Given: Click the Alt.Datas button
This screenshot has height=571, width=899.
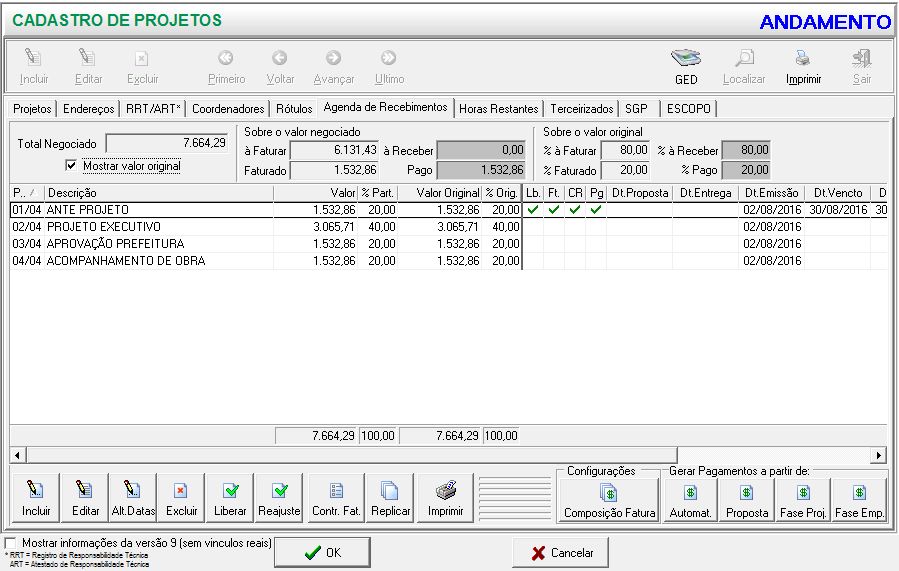Looking at the screenshot, I should tap(133, 498).
